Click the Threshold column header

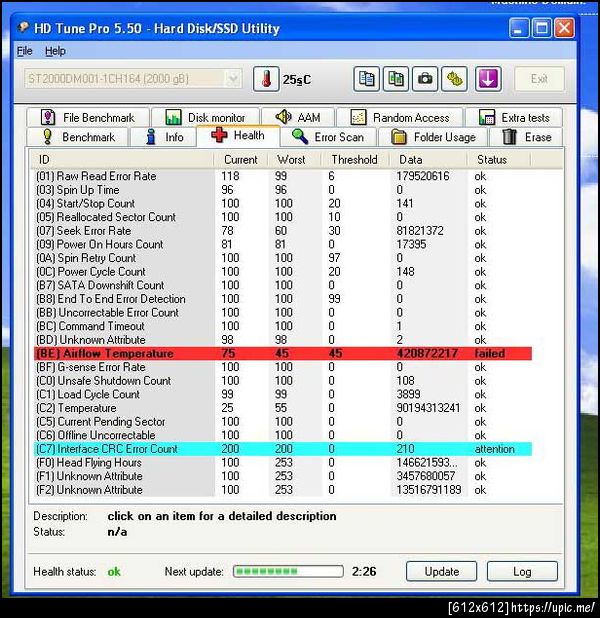[x=355, y=160]
